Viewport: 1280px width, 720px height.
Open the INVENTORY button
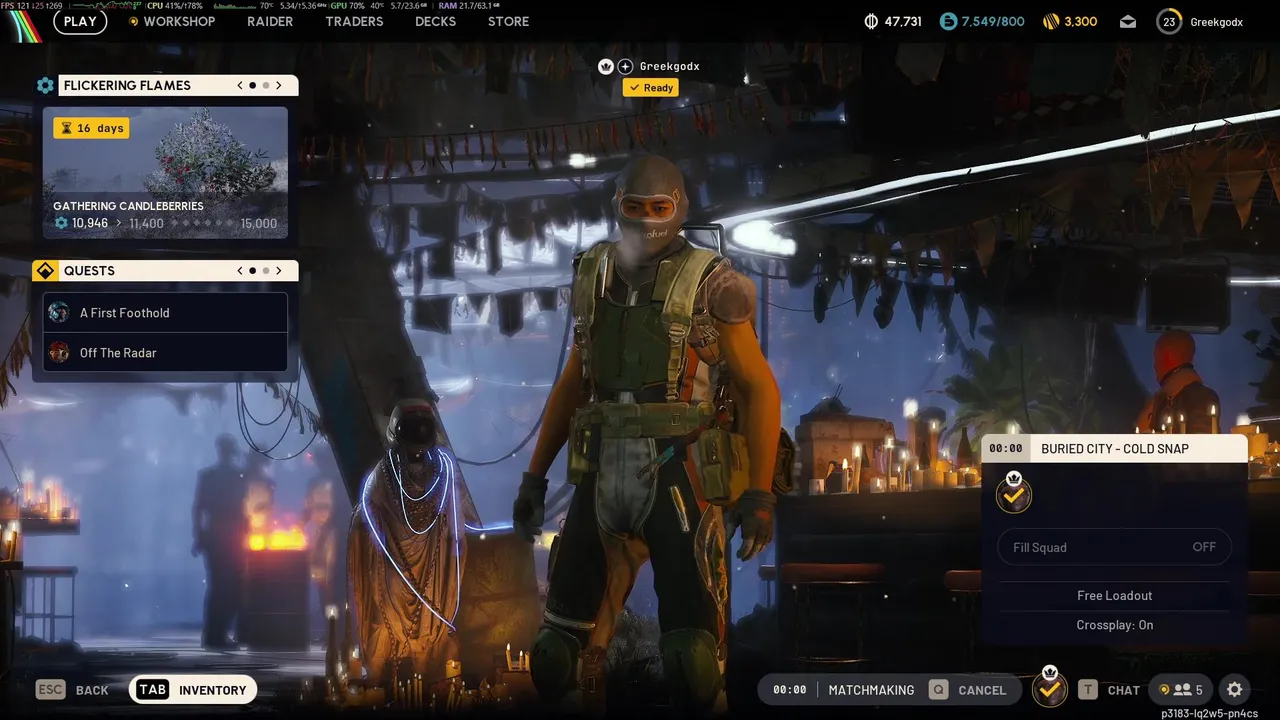click(193, 690)
